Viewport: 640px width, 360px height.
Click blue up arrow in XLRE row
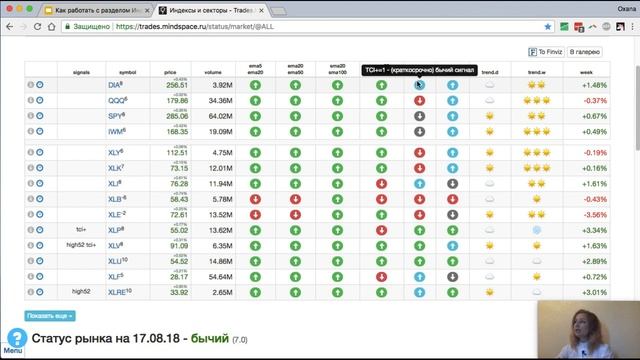420,292
